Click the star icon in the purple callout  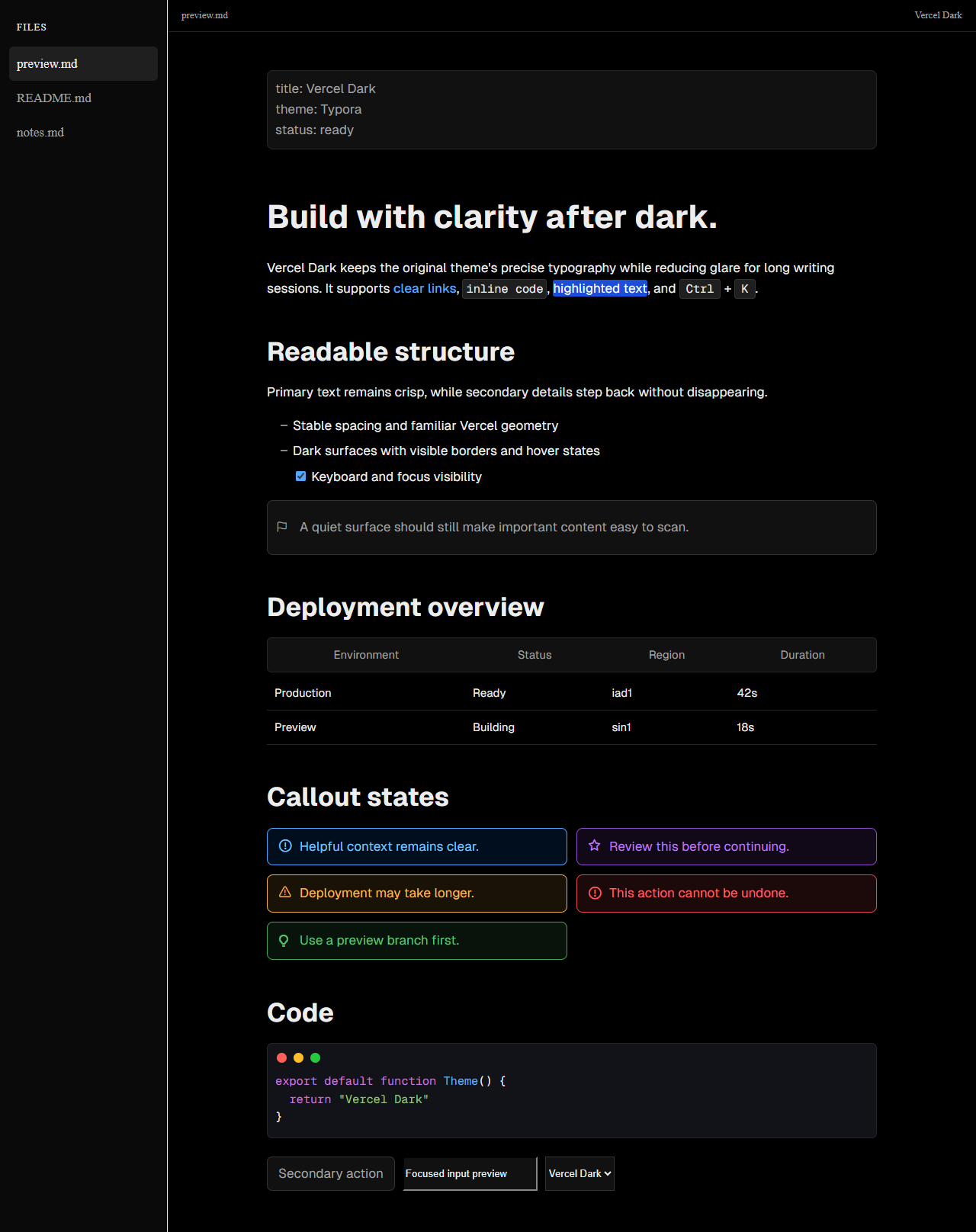click(595, 845)
